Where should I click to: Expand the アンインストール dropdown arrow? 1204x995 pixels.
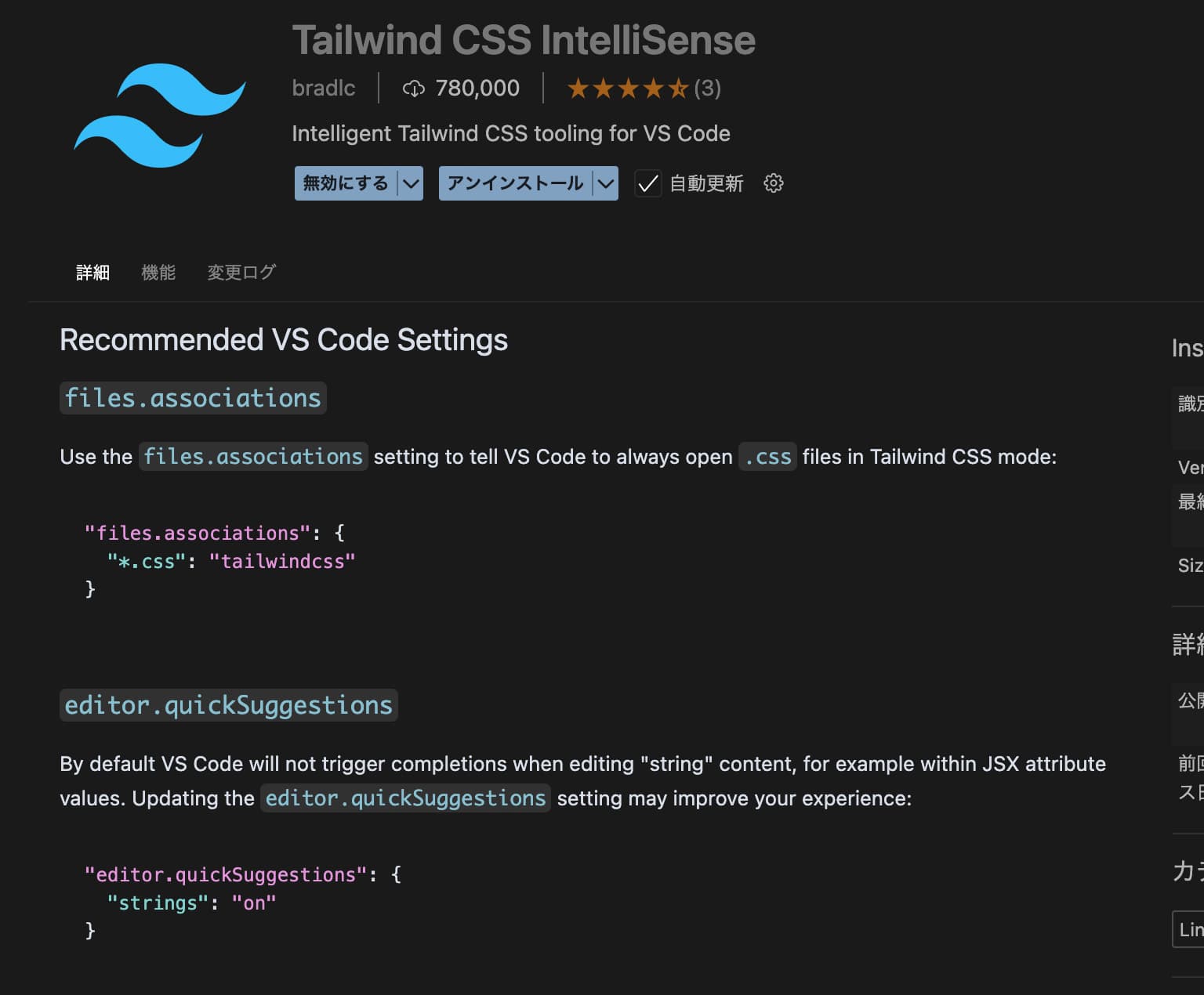(x=605, y=183)
